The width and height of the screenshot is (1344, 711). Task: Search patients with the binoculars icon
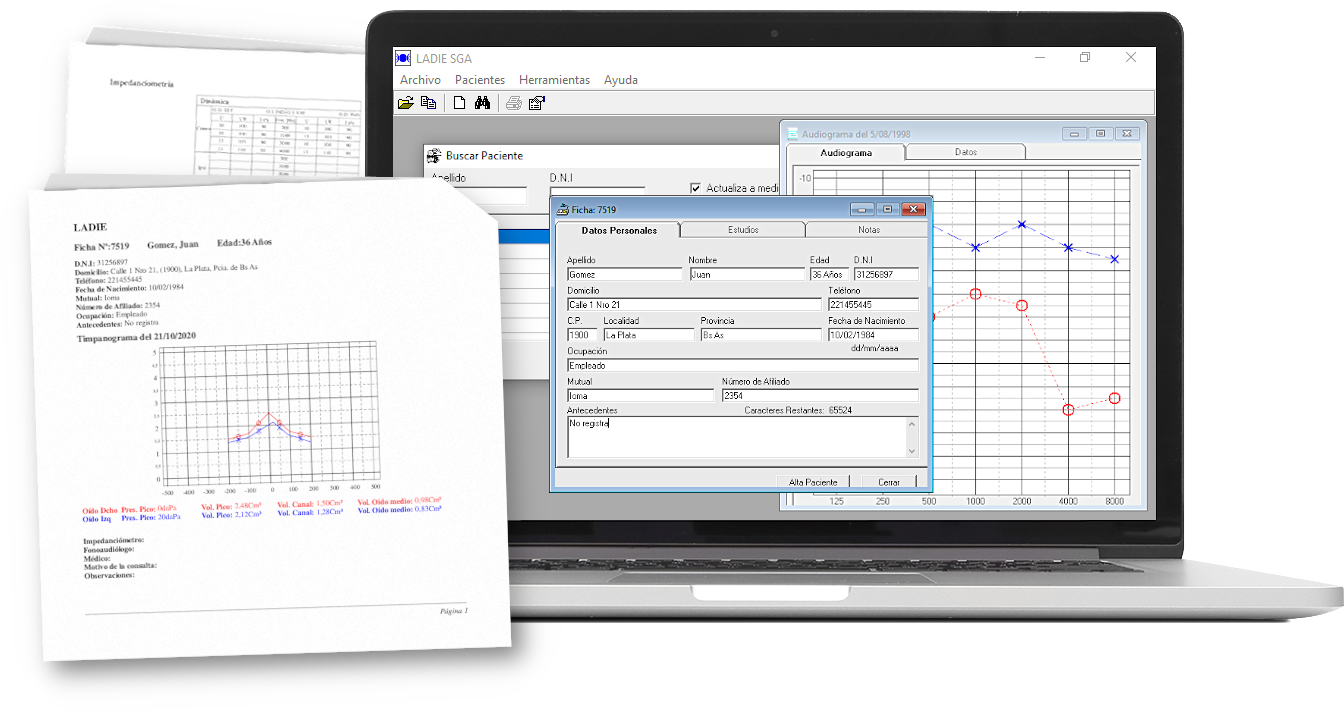pyautogui.click(x=482, y=102)
